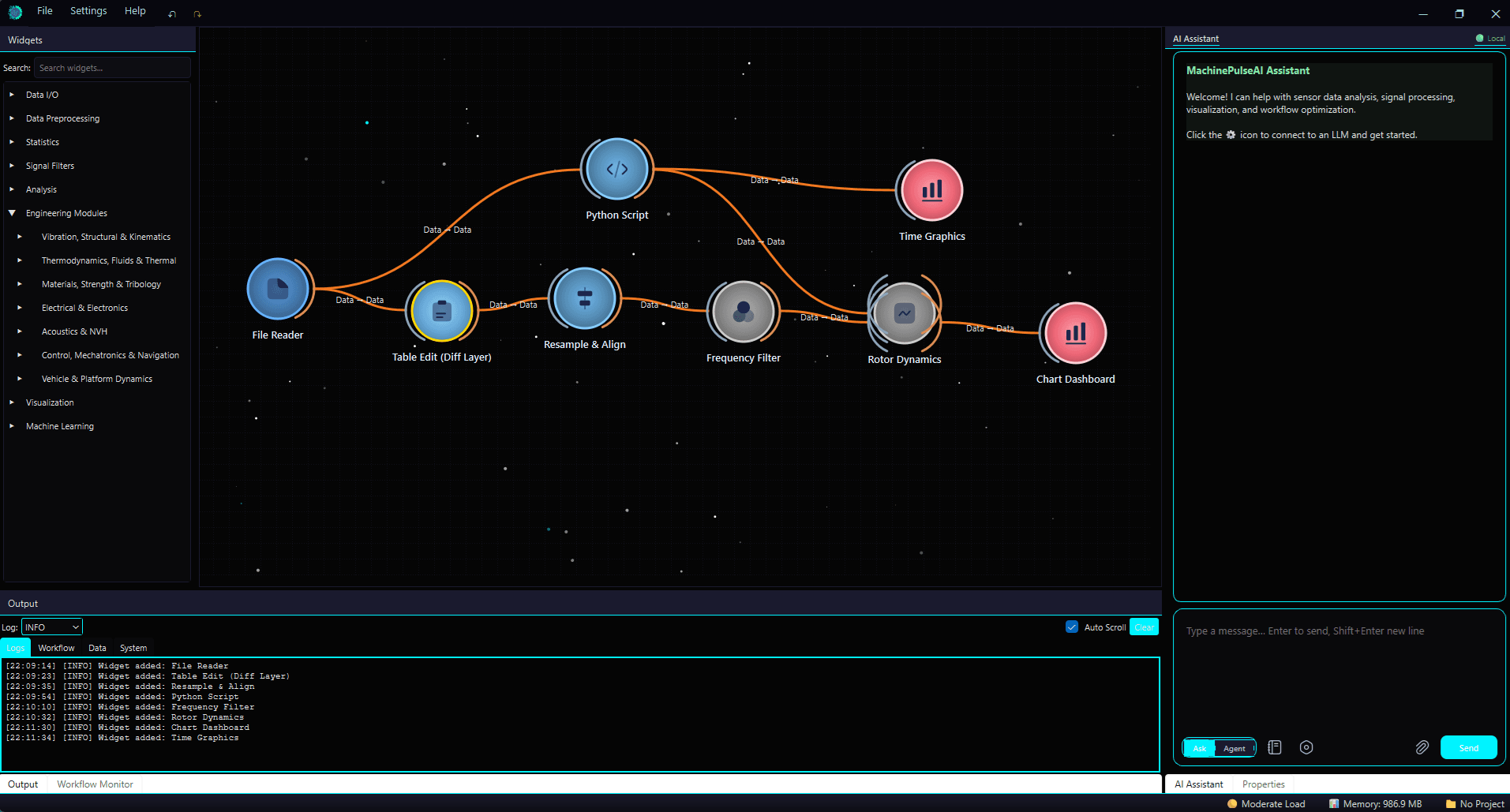Switch to the Workflow log tab

(56, 648)
